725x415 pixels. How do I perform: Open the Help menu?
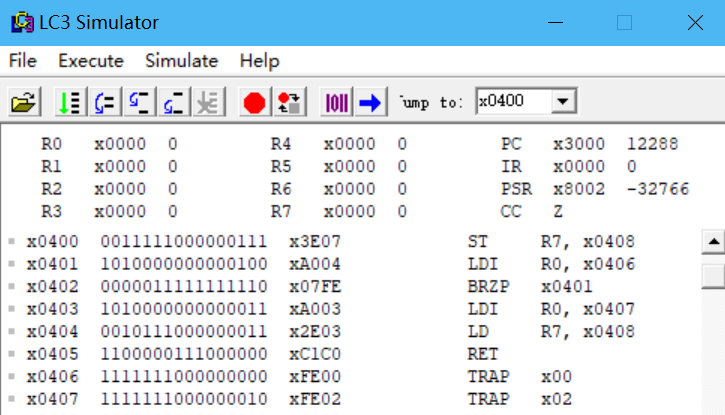tap(259, 61)
